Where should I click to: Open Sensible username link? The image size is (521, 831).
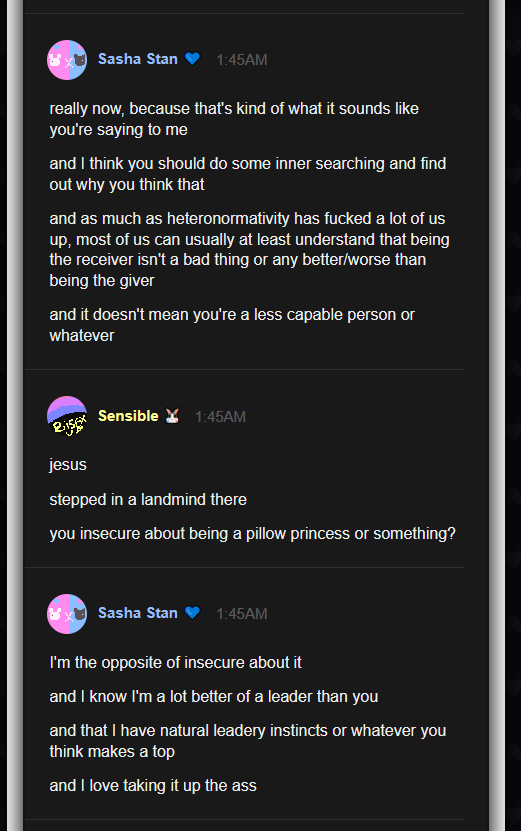pos(128,416)
